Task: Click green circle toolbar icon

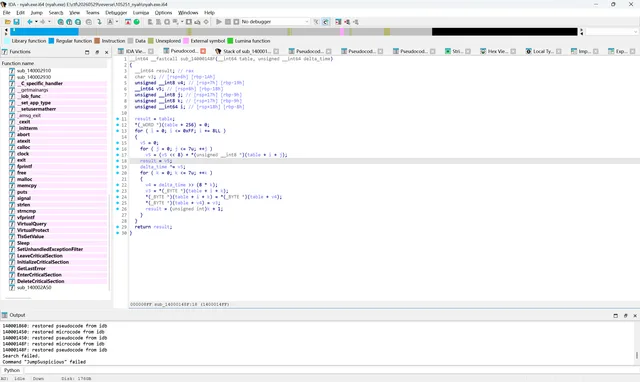Action: click(137, 22)
